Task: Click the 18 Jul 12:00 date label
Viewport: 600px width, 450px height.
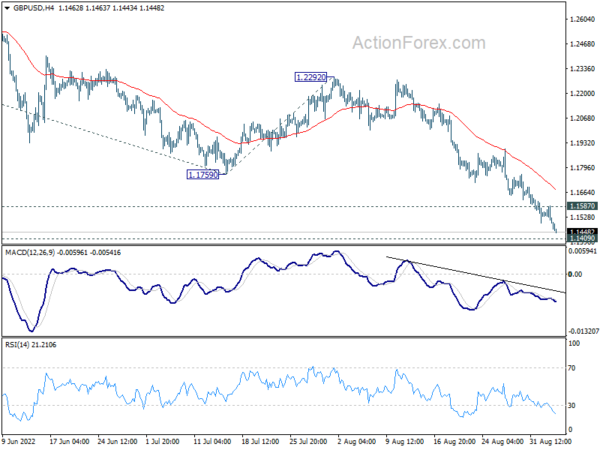Action: tap(260, 441)
